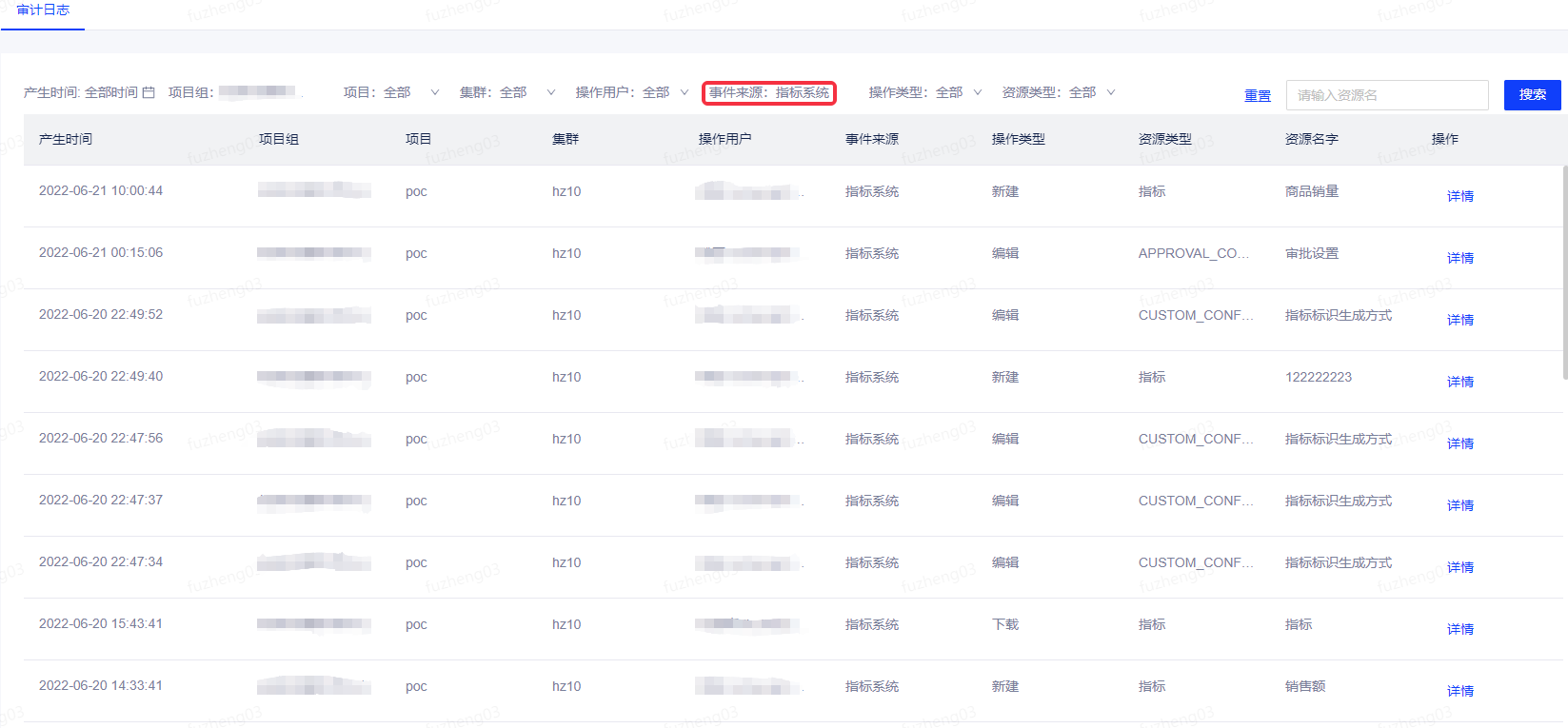View 详情 for 2022-06-21 00:15:06 row
The height and width of the screenshot is (728, 1568).
coord(1460,258)
